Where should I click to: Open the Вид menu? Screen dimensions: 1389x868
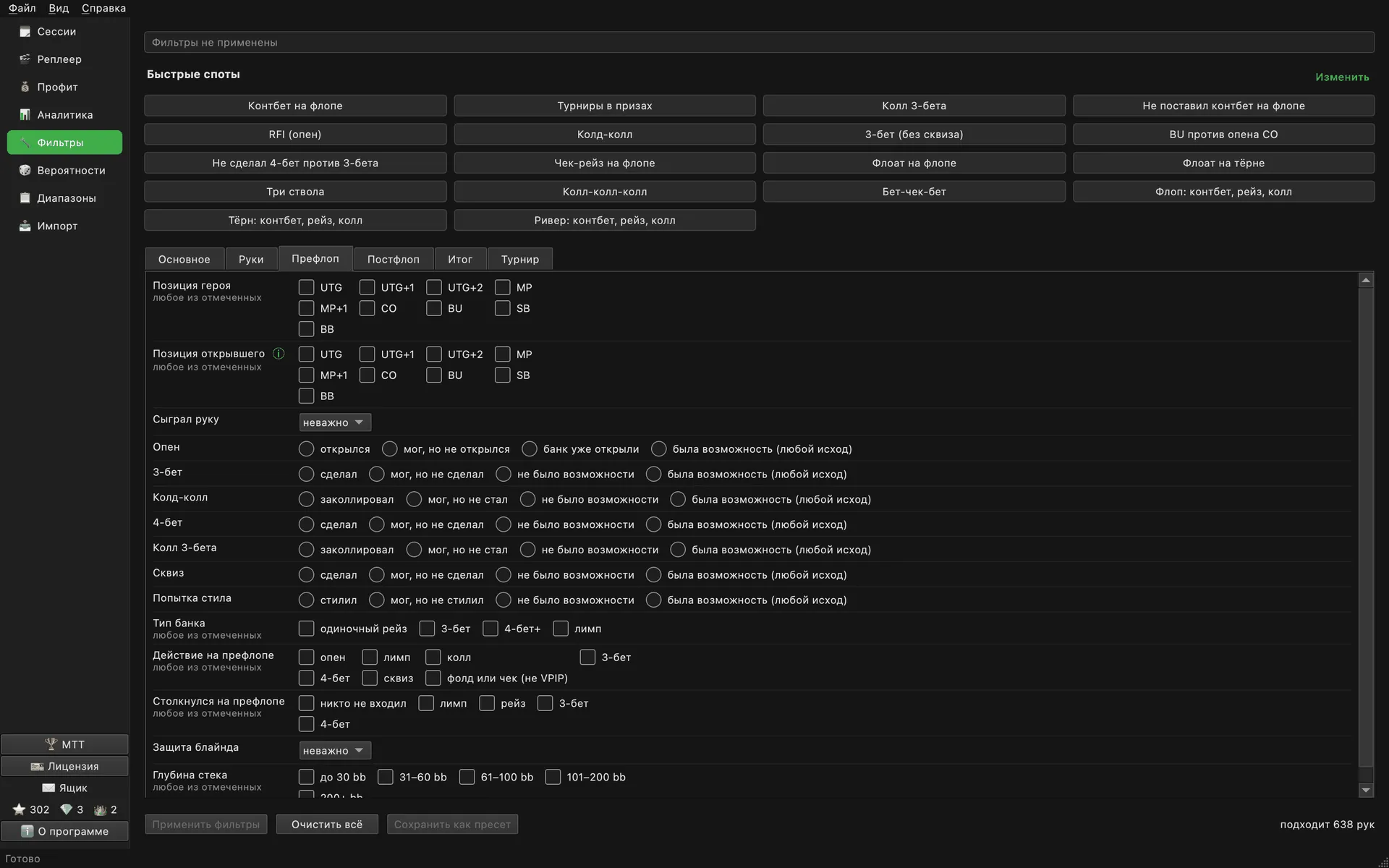59,8
